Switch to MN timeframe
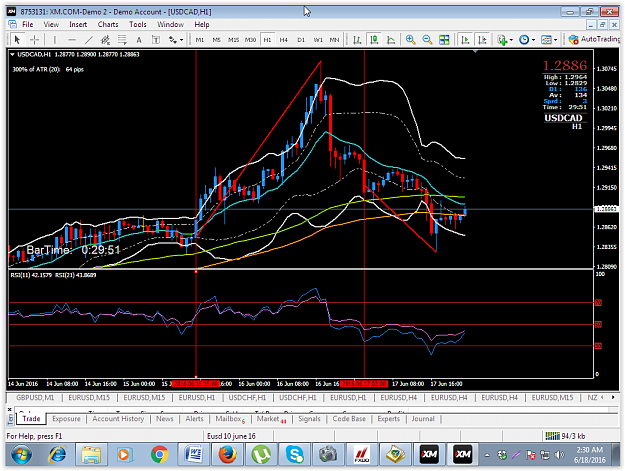 (x=334, y=39)
